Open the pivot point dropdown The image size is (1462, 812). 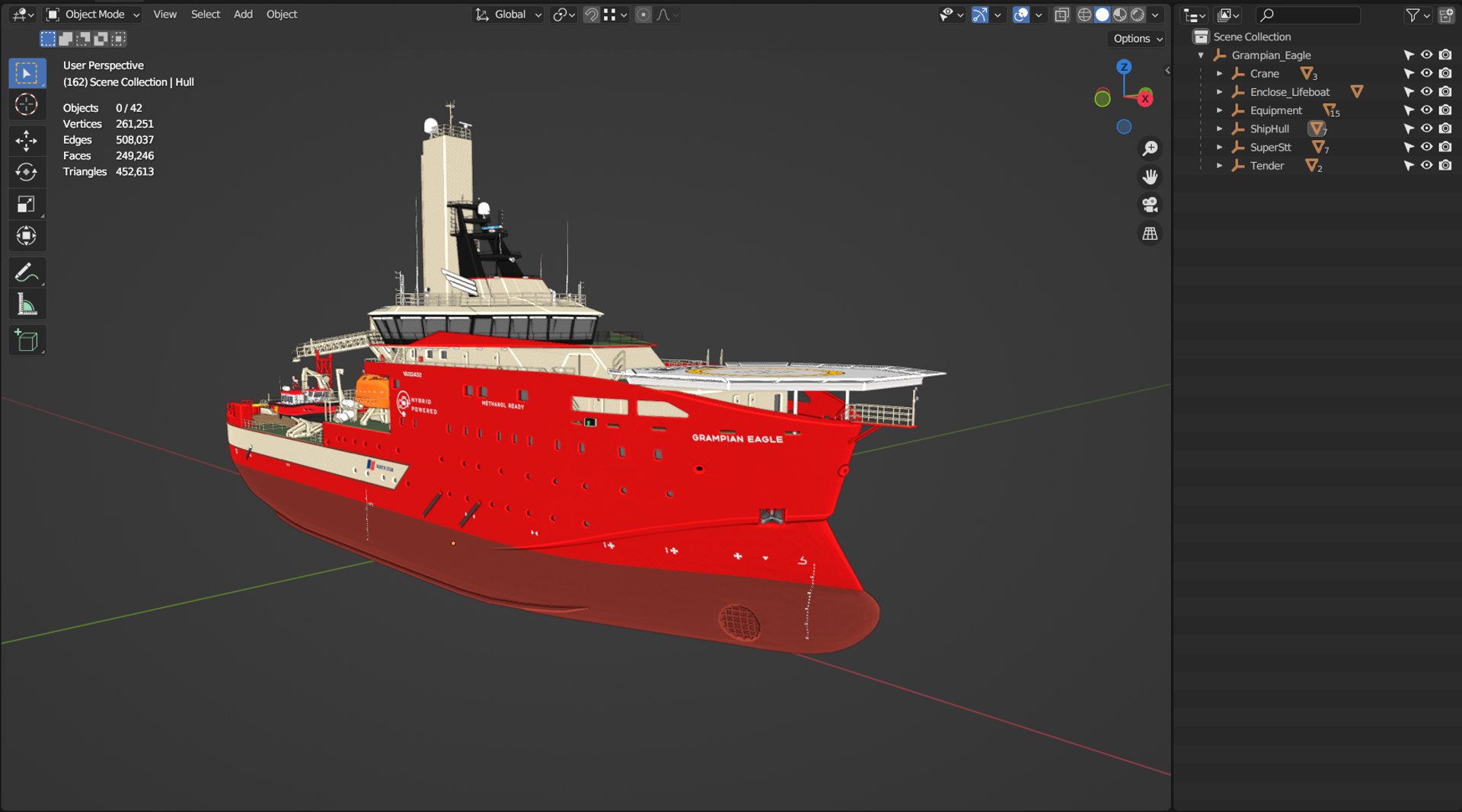pos(564,14)
